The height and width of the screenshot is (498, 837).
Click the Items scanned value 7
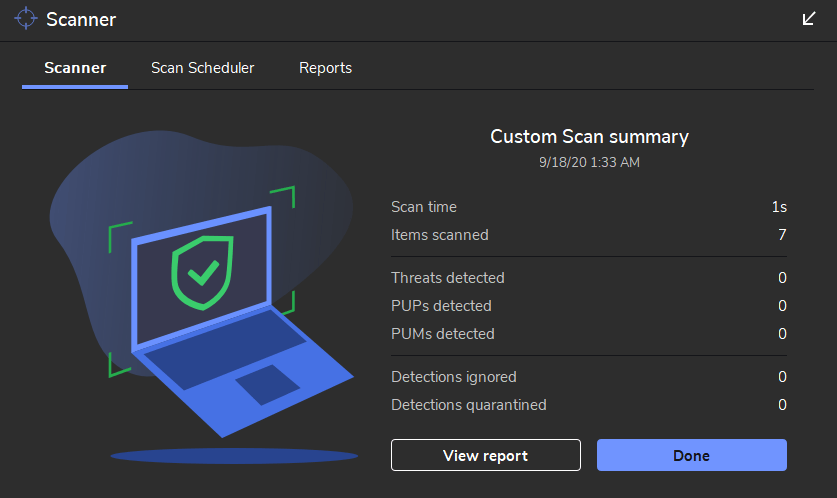point(782,235)
